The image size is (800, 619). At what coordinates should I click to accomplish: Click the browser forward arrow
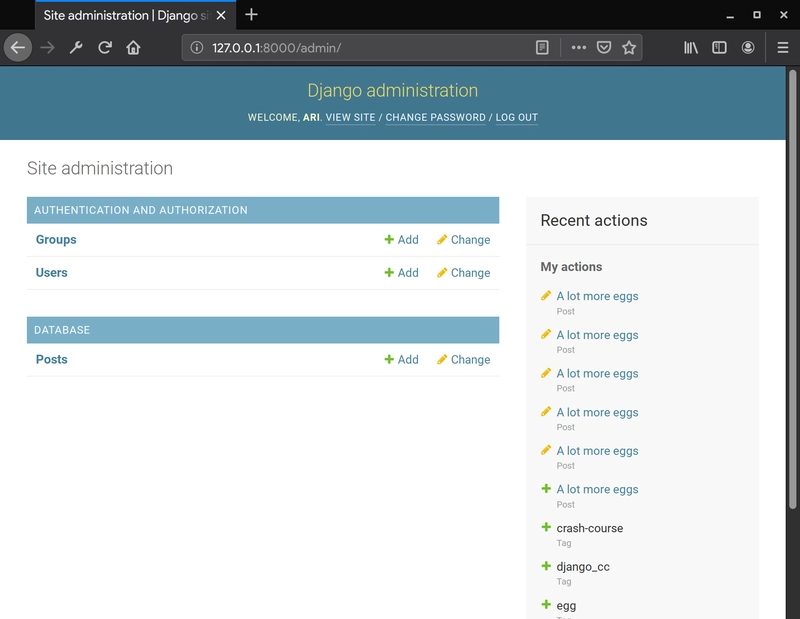click(47, 48)
